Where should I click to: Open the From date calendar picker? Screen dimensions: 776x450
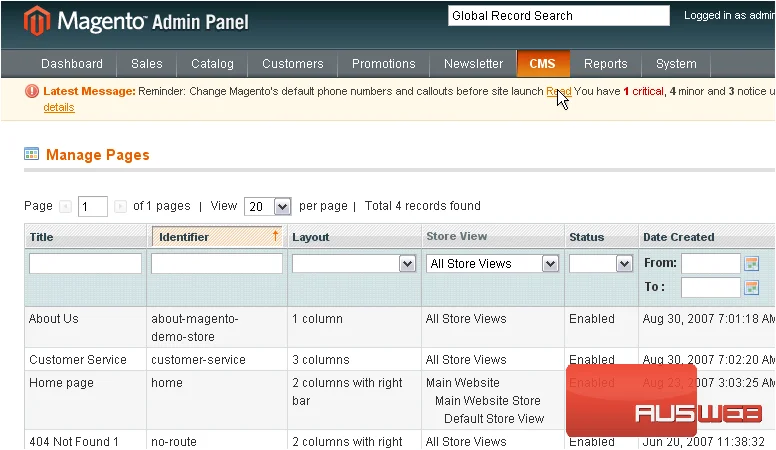[752, 263]
